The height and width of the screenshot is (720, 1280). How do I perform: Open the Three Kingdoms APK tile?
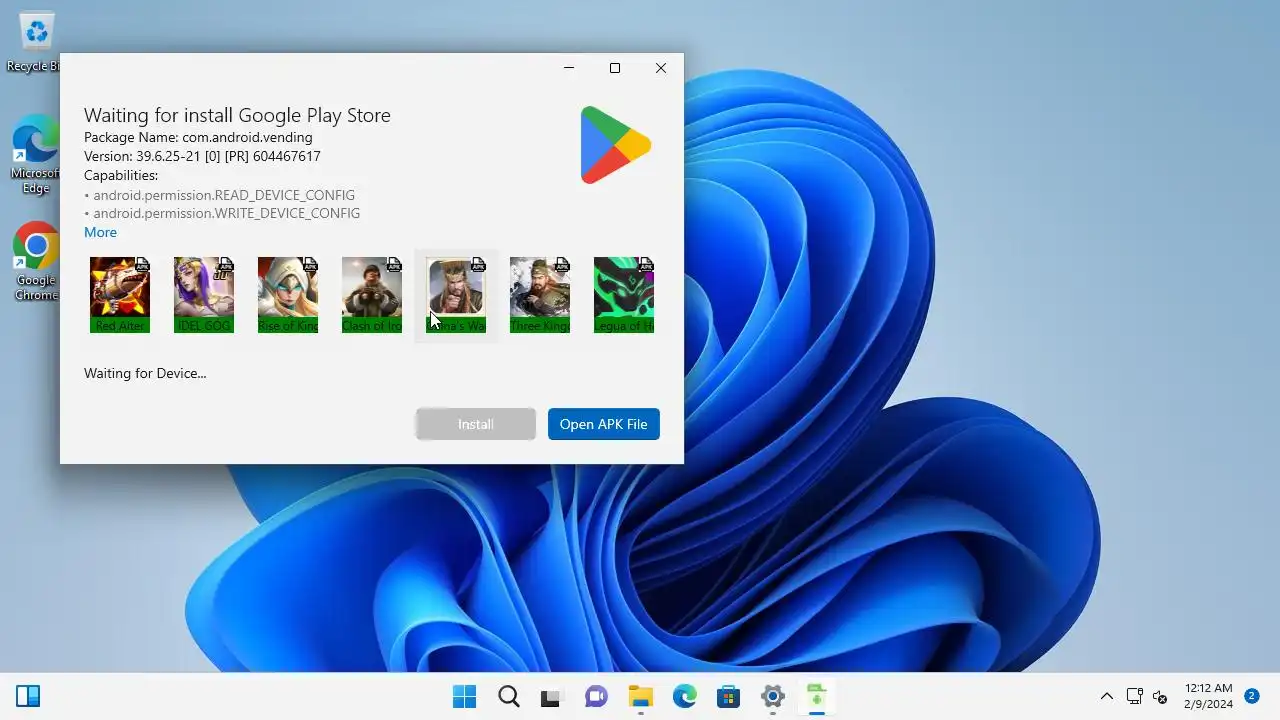(540, 295)
